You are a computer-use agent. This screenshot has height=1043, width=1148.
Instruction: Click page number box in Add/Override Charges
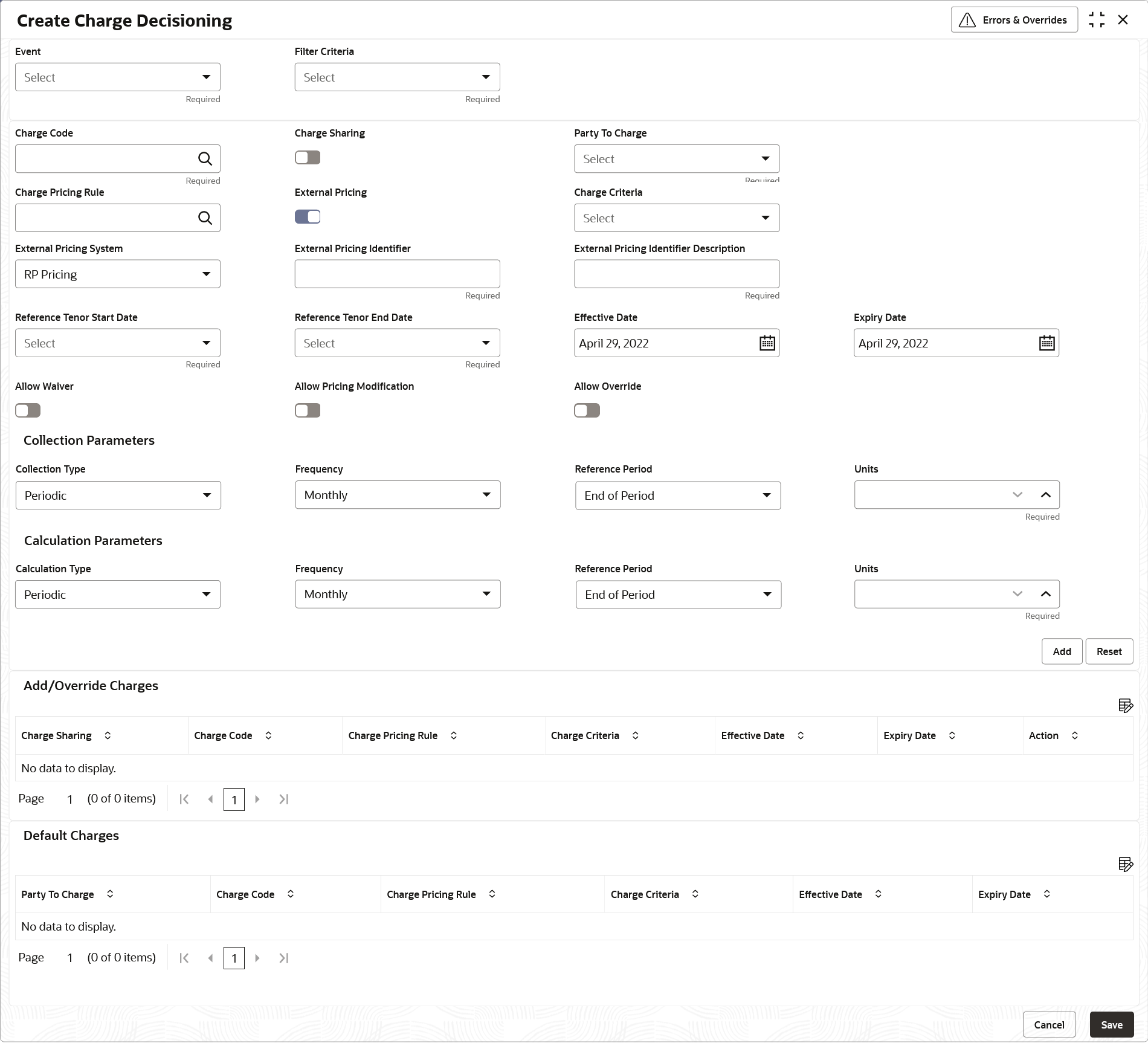(234, 799)
